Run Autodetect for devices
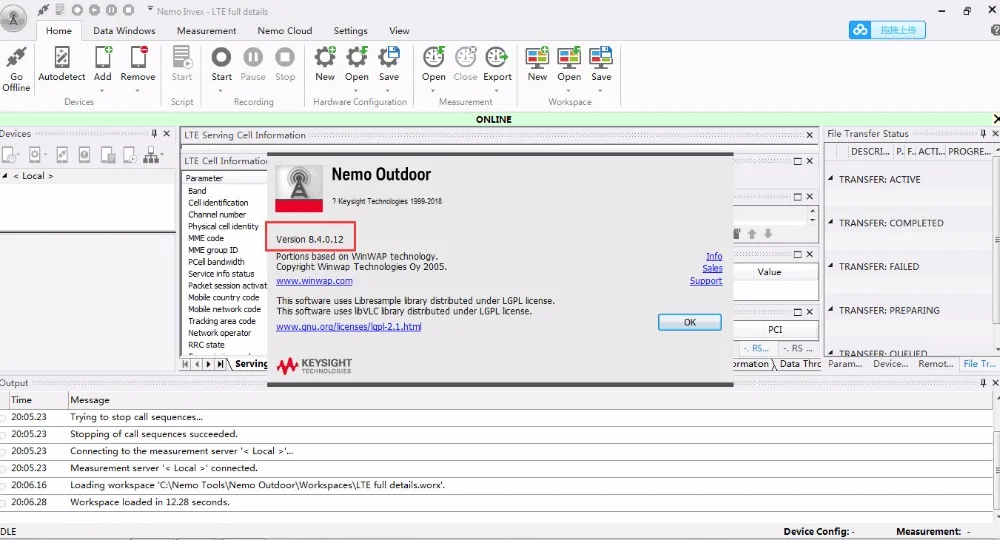 click(x=62, y=57)
